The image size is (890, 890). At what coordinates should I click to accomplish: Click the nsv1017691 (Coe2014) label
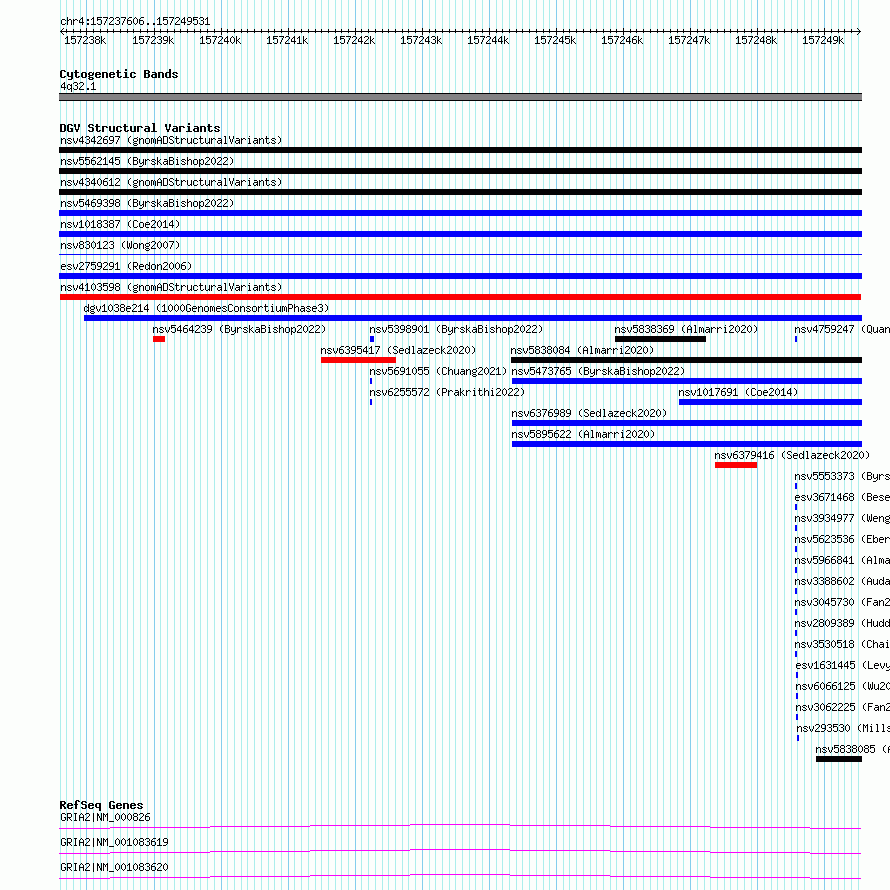coord(738,392)
